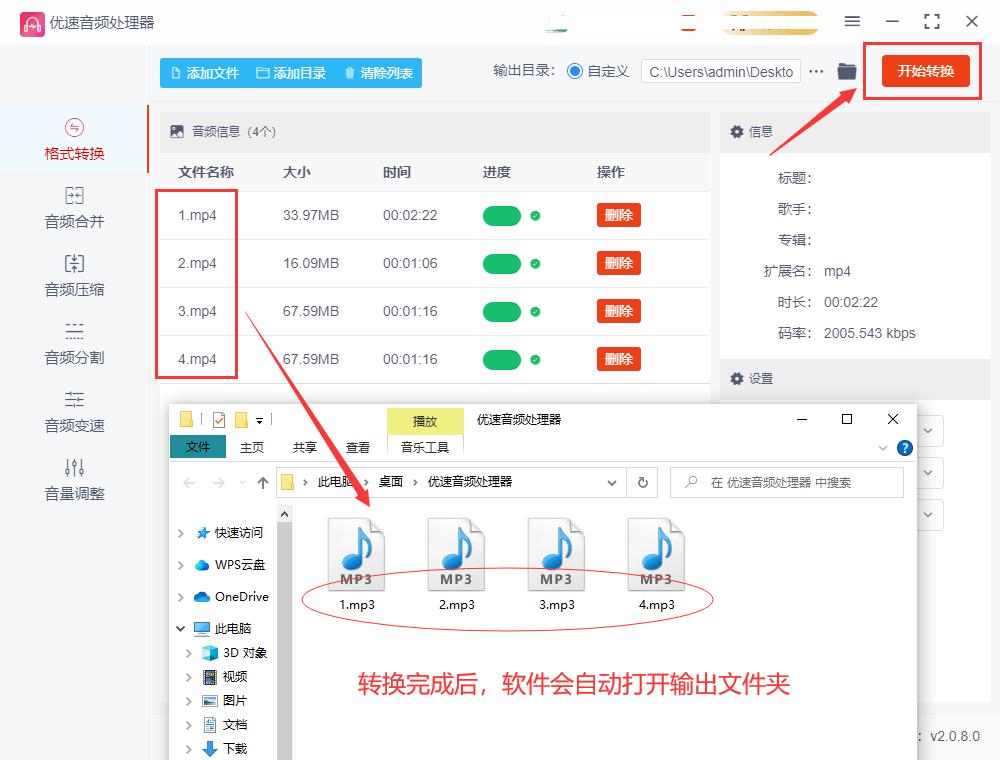Click the hamburger menu in the title bar
1000x760 pixels.
(853, 21)
